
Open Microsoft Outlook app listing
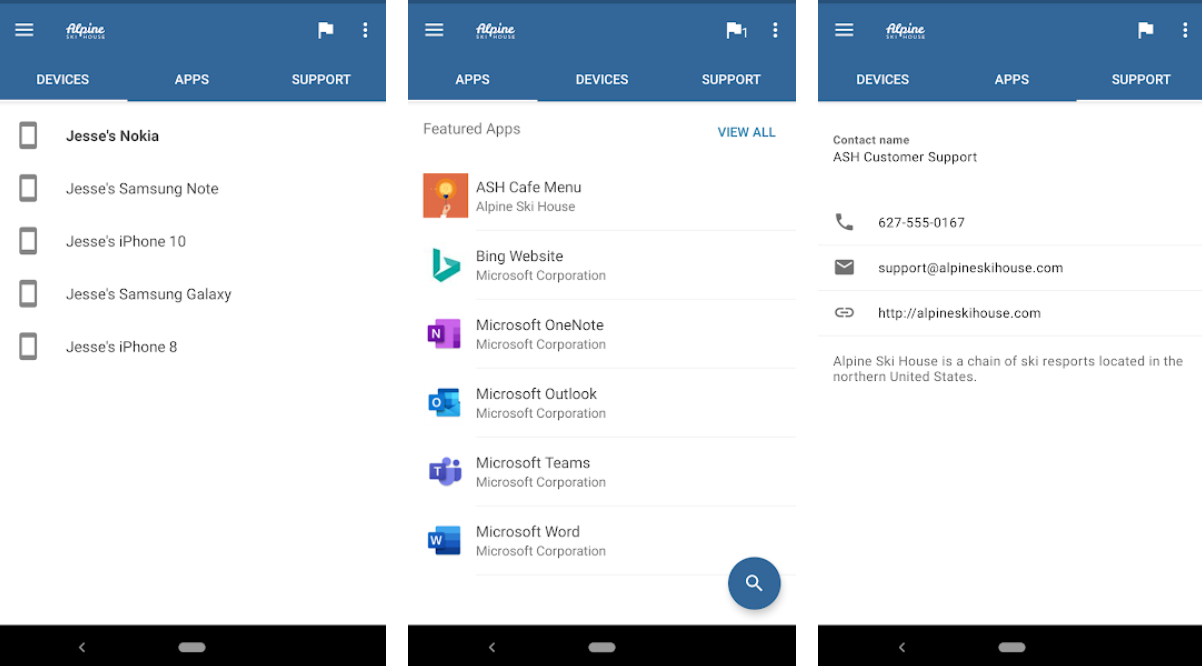click(602, 403)
